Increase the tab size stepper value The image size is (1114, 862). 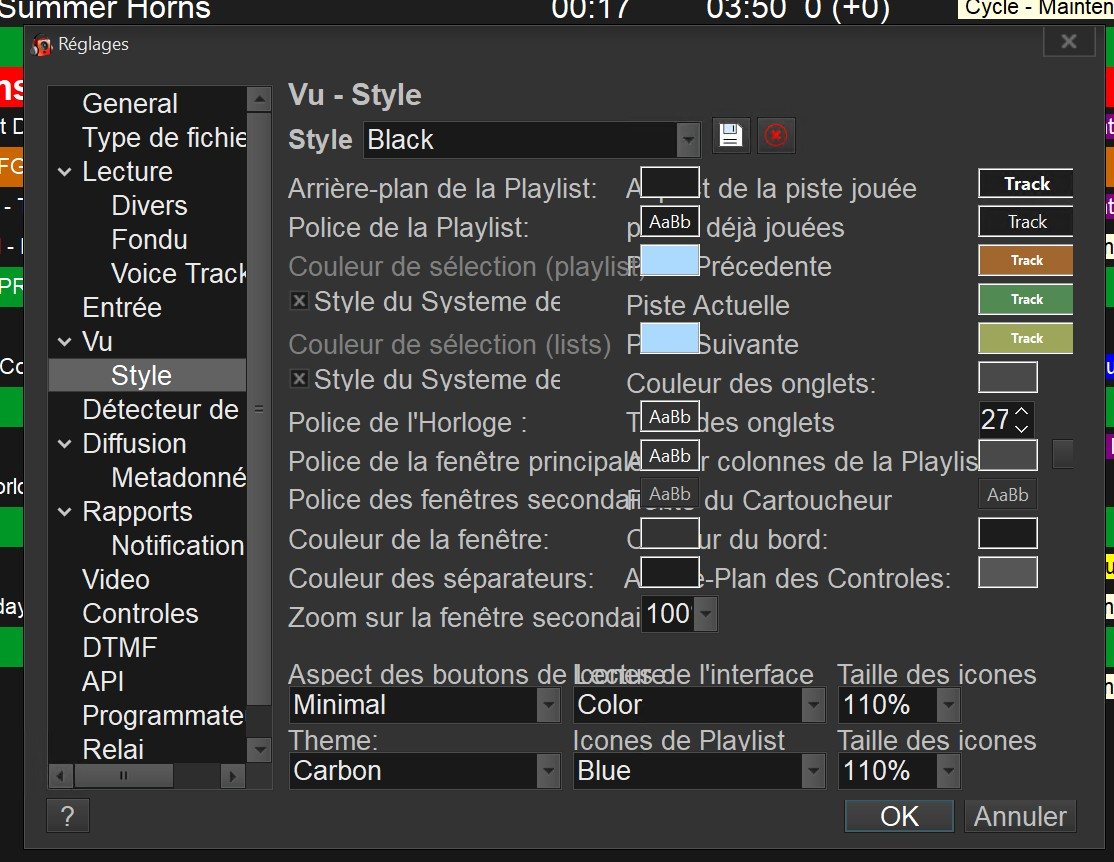(x=1022, y=411)
